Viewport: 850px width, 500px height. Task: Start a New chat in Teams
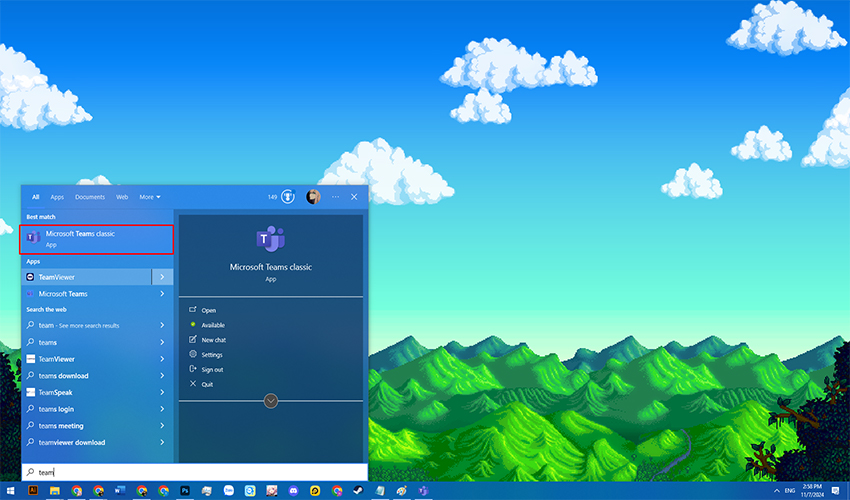(x=213, y=340)
